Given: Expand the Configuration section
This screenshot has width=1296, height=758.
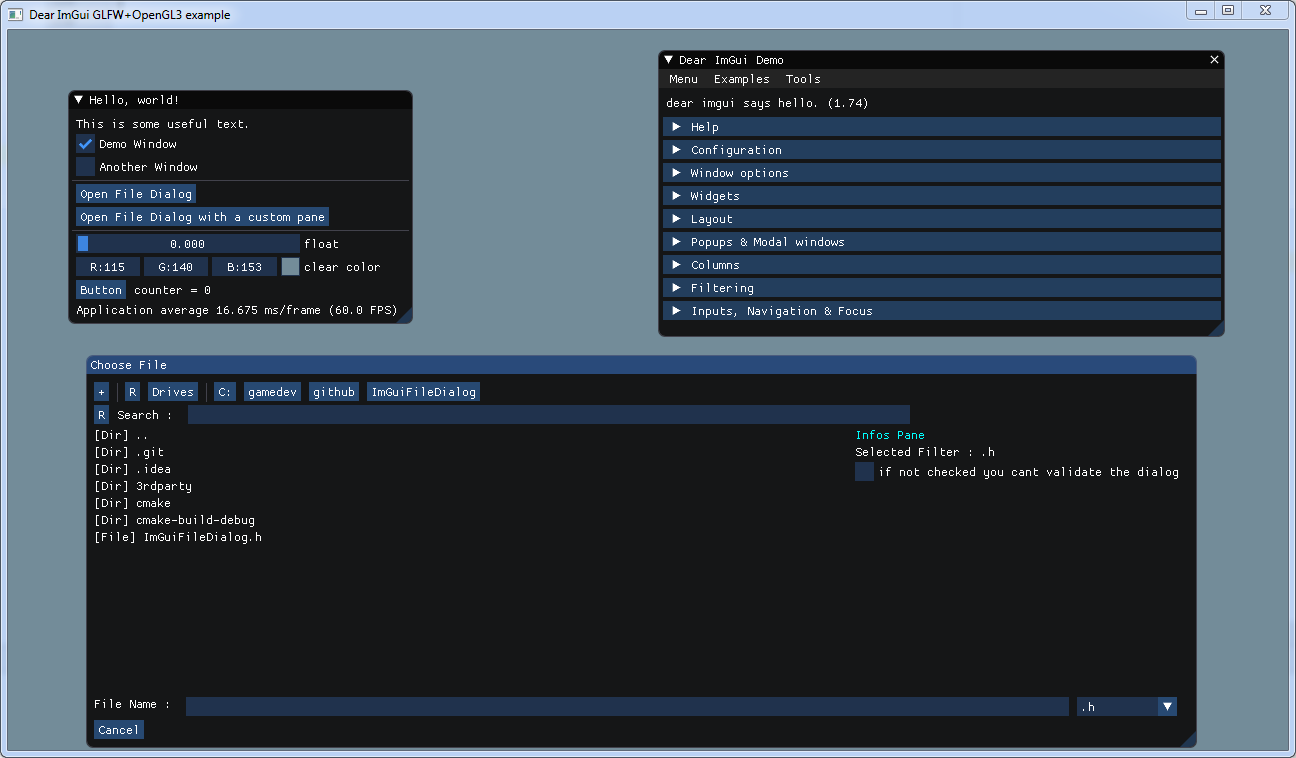Looking at the screenshot, I should pyautogui.click(x=942, y=150).
